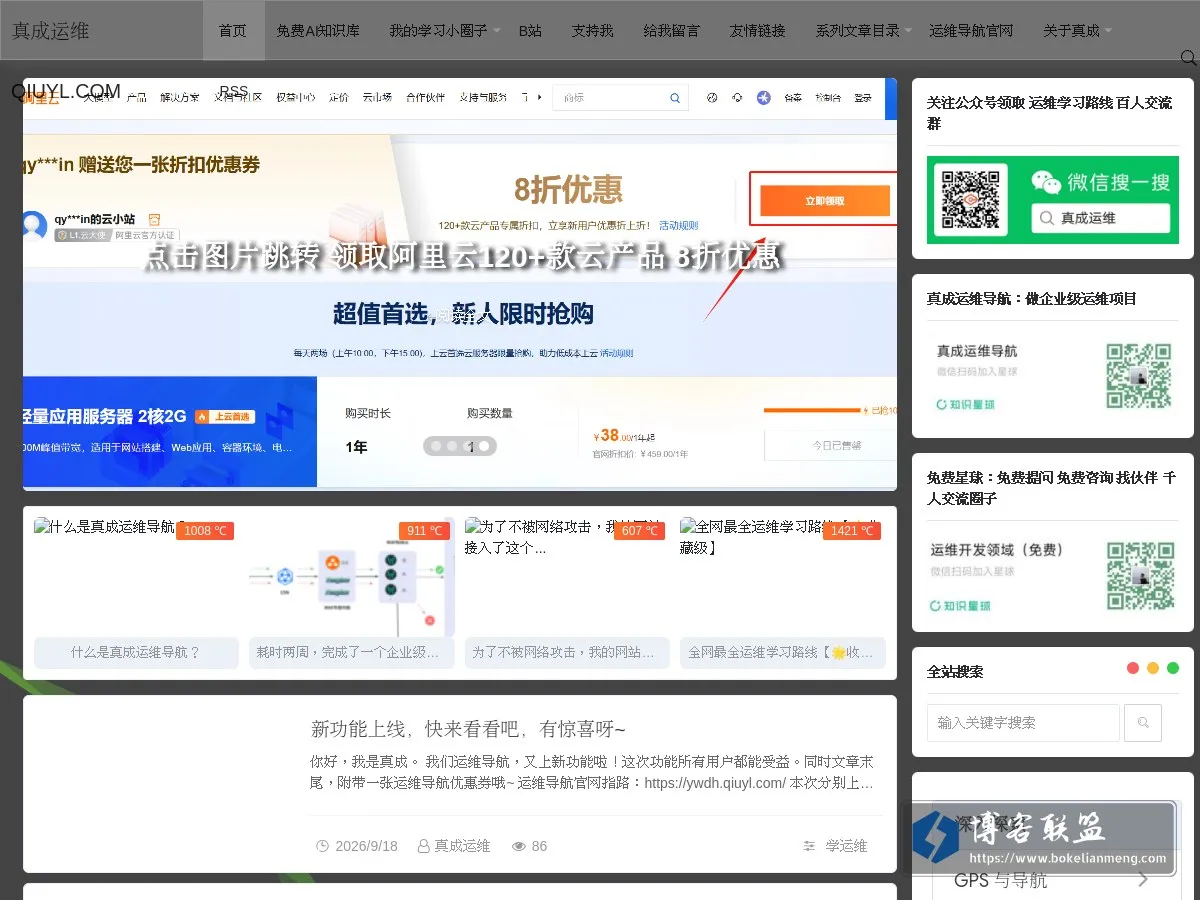Expand the 系列文章目录 dropdown menu

click(864, 31)
